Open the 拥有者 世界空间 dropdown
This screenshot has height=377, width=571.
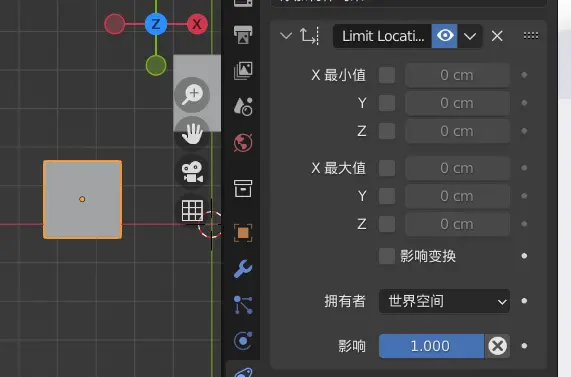click(x=444, y=301)
